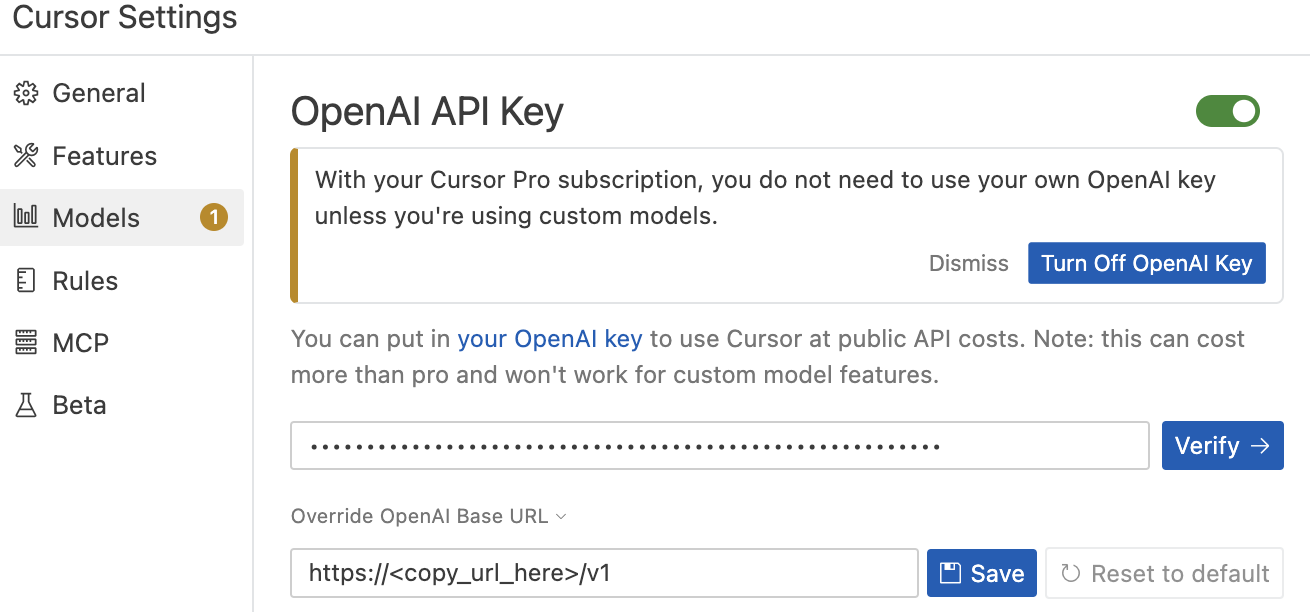Image resolution: width=1310 pixels, height=612 pixels.
Task: Select the Features wrench-and-screwdriver icon
Action: [x=25, y=156]
